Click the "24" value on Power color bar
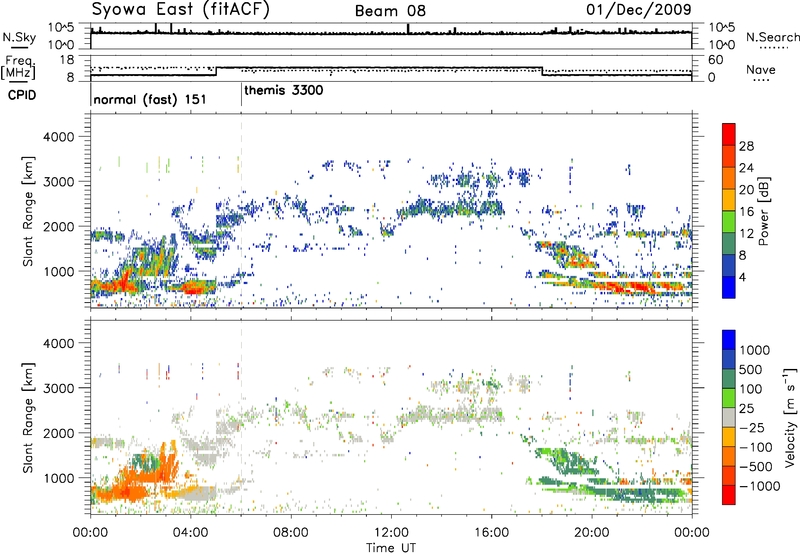The width and height of the screenshot is (800, 554). [746, 168]
